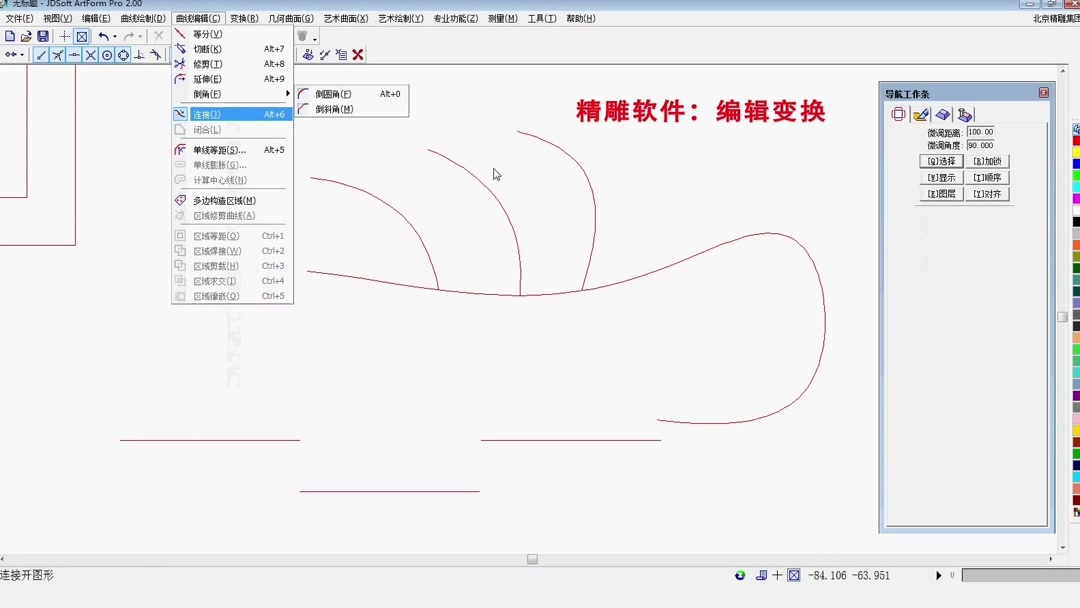This screenshot has height=608, width=1080.
Task: Click the red X delete icon above the canvas
Action: [357, 54]
